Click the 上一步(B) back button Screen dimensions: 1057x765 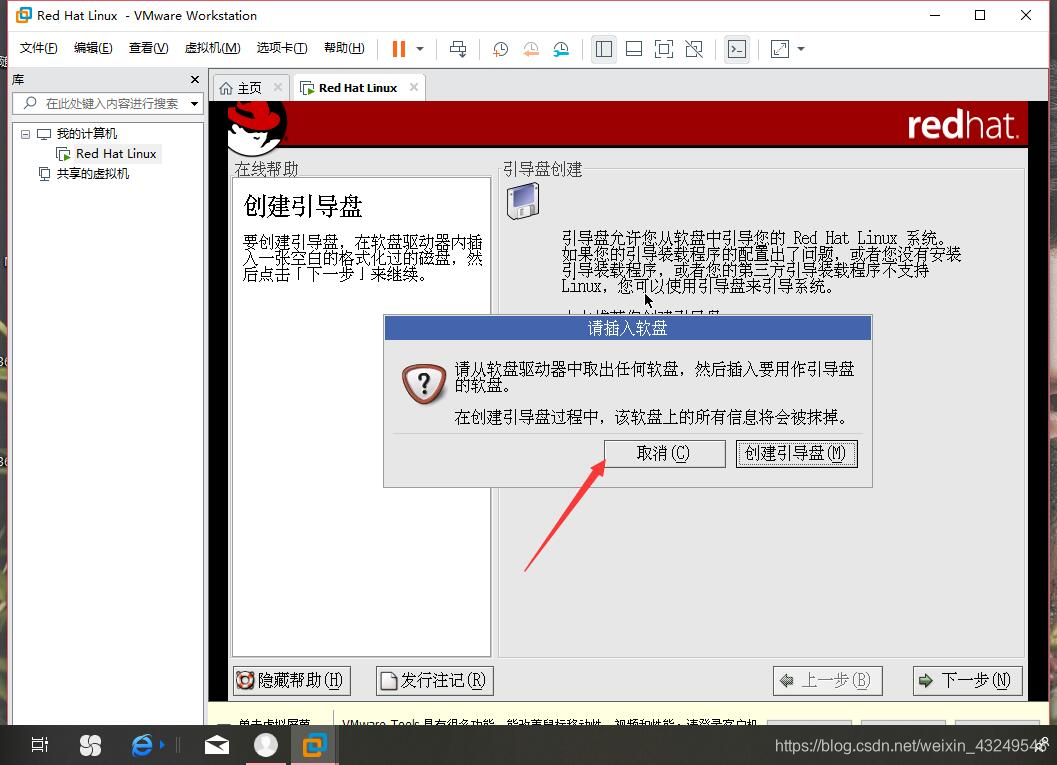(827, 681)
